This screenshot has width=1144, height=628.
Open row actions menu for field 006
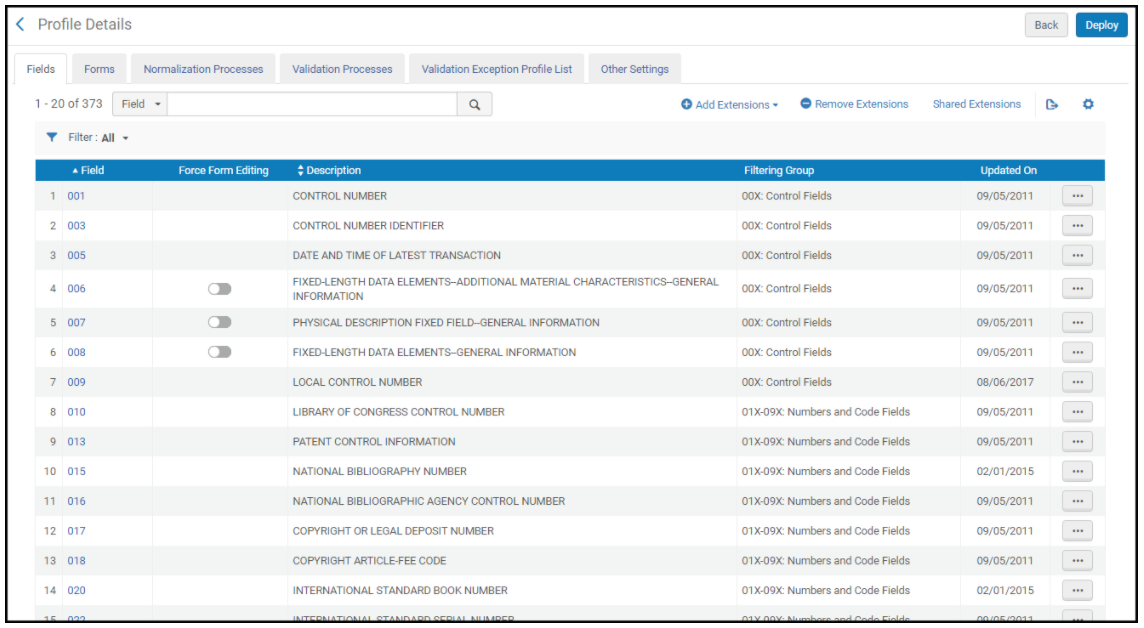(x=1078, y=289)
